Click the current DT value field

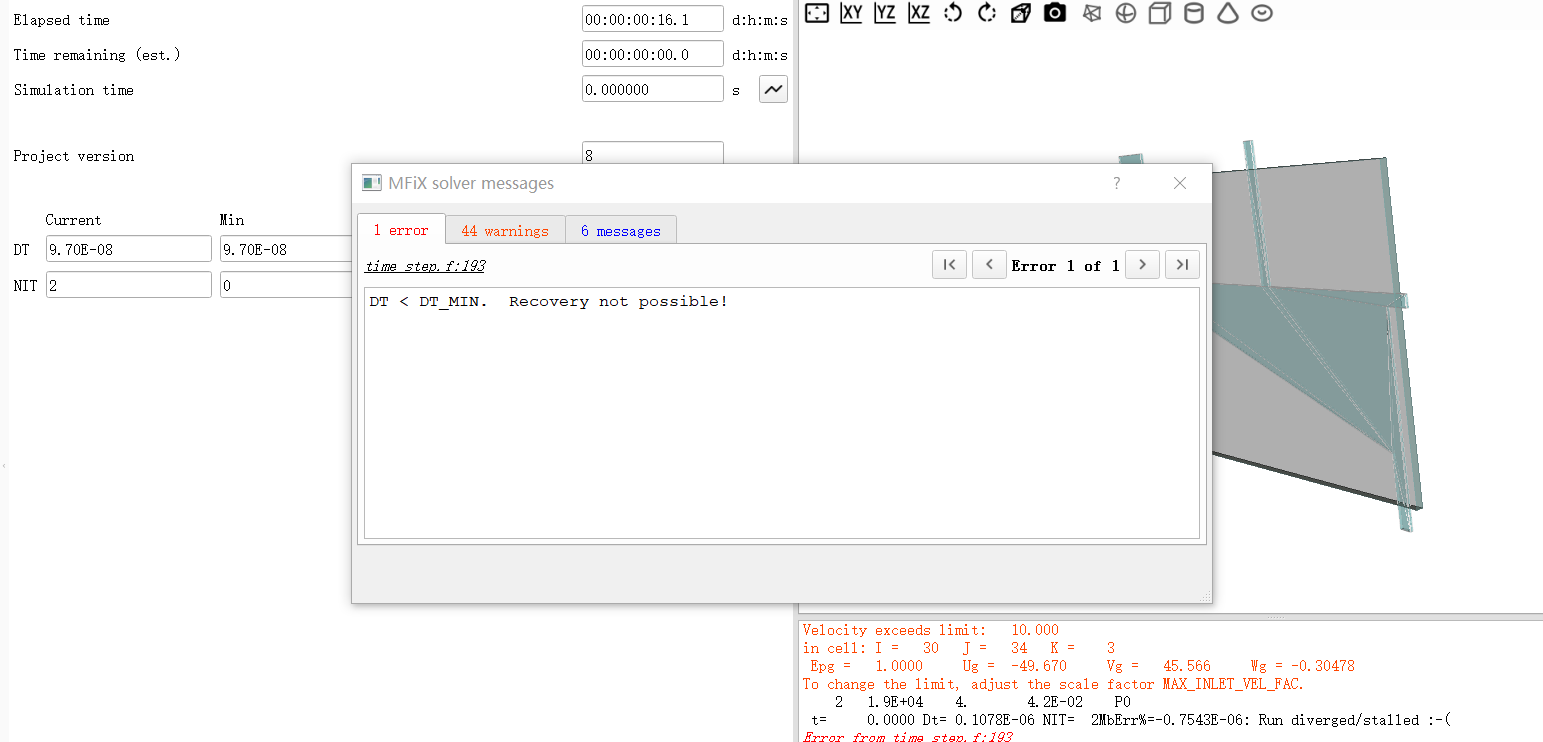(128, 249)
